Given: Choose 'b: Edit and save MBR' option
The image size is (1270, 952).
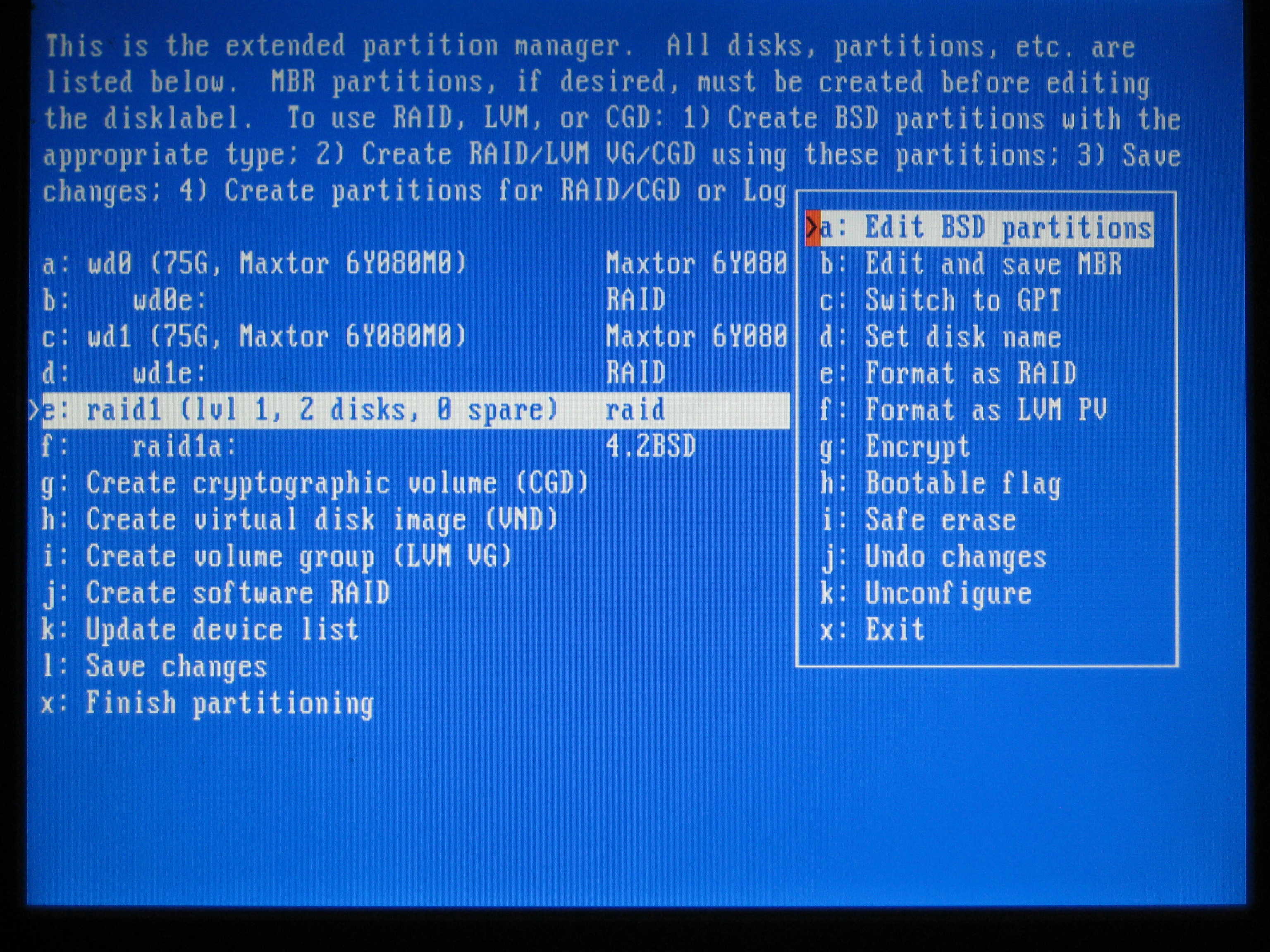Looking at the screenshot, I should (x=970, y=265).
